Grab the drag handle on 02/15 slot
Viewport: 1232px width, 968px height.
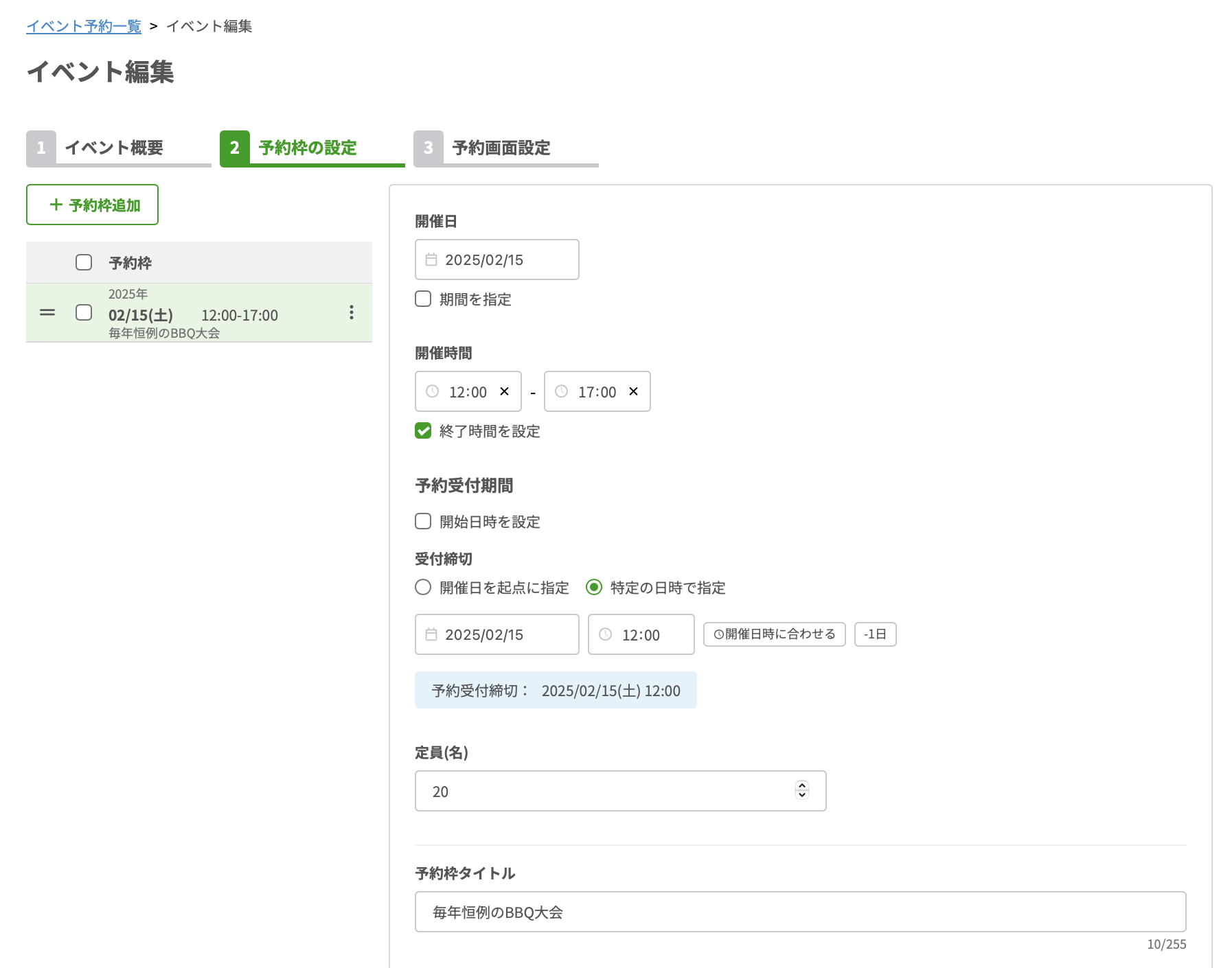47,312
